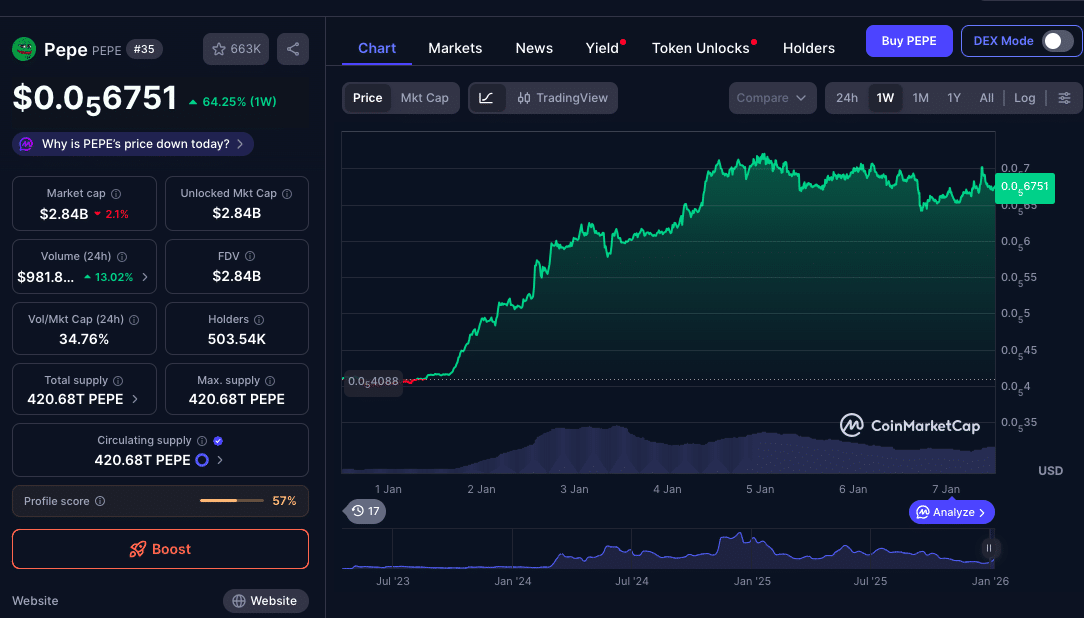Toggle Log scale
1084x618 pixels.
point(1025,98)
